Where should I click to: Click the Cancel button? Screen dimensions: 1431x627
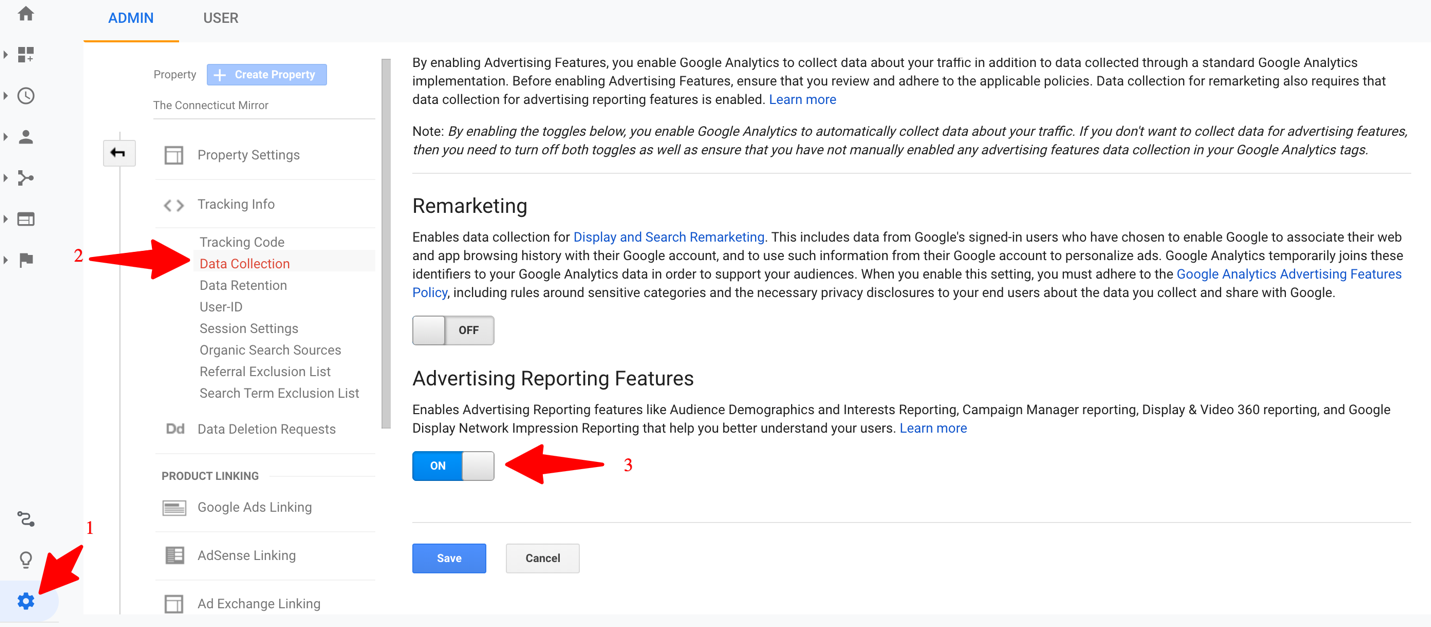pos(543,558)
